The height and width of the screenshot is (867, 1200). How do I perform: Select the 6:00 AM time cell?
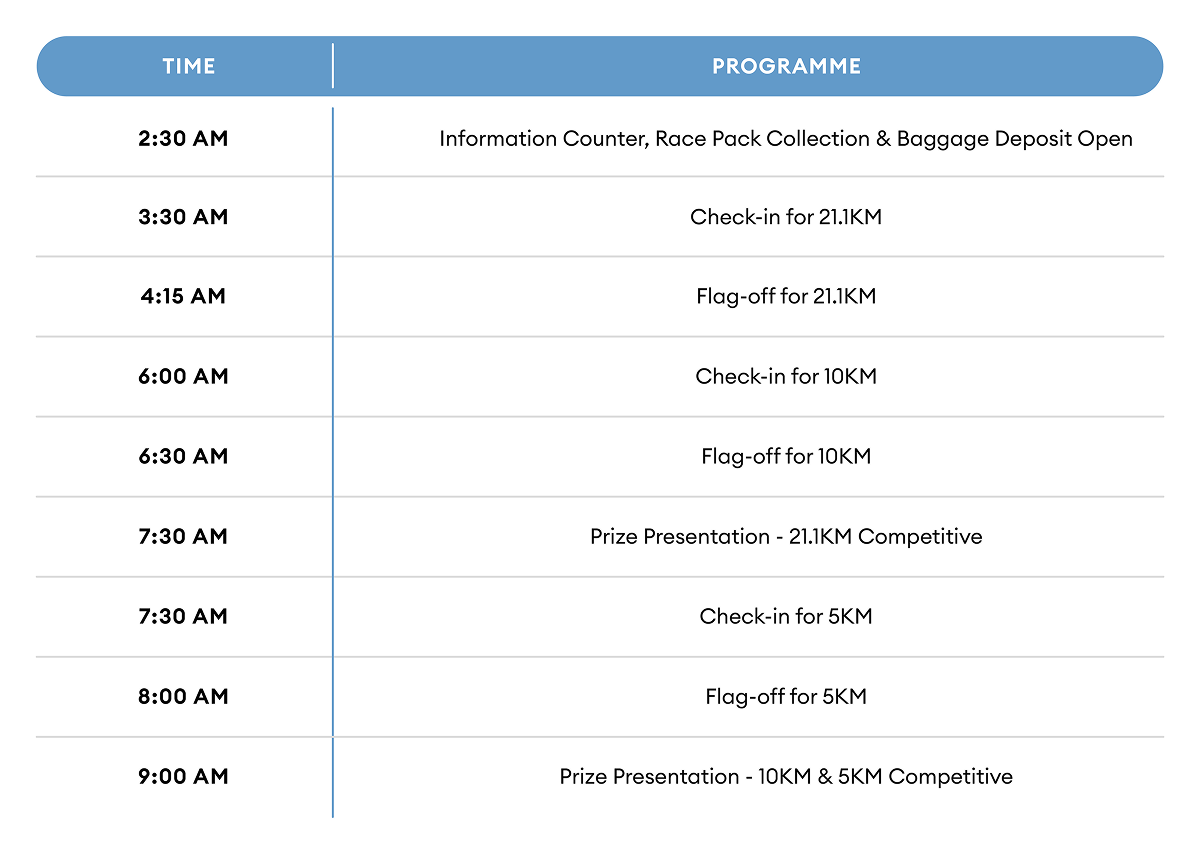[183, 377]
